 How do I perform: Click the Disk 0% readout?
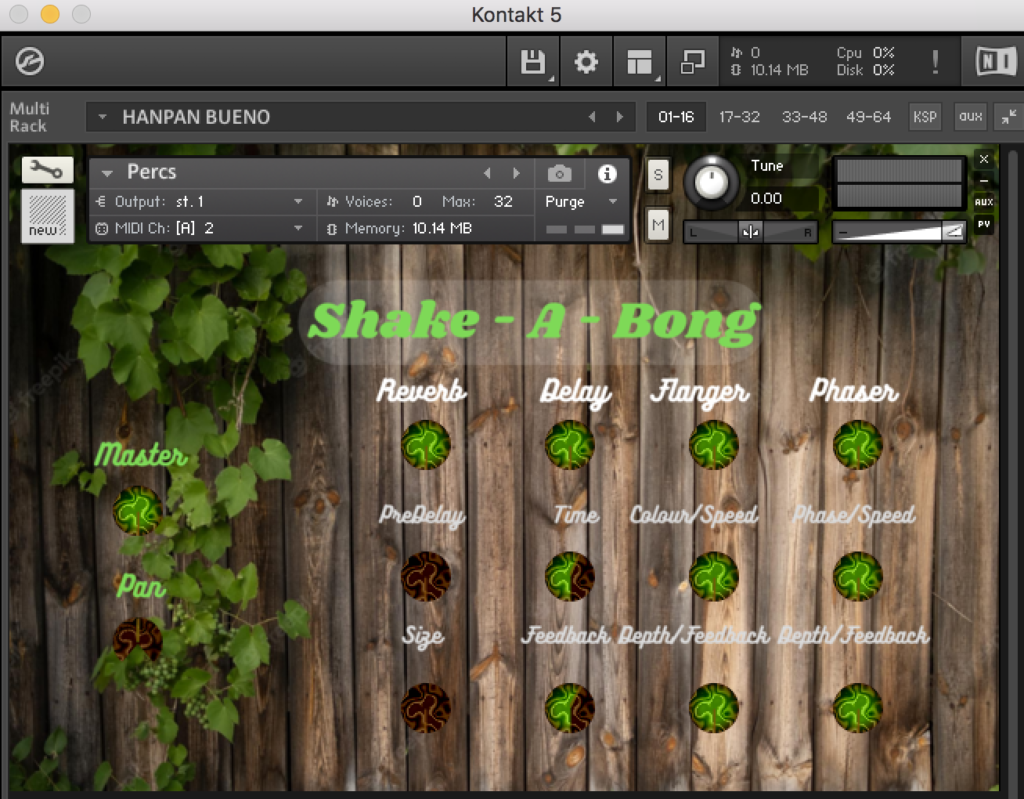click(x=866, y=70)
